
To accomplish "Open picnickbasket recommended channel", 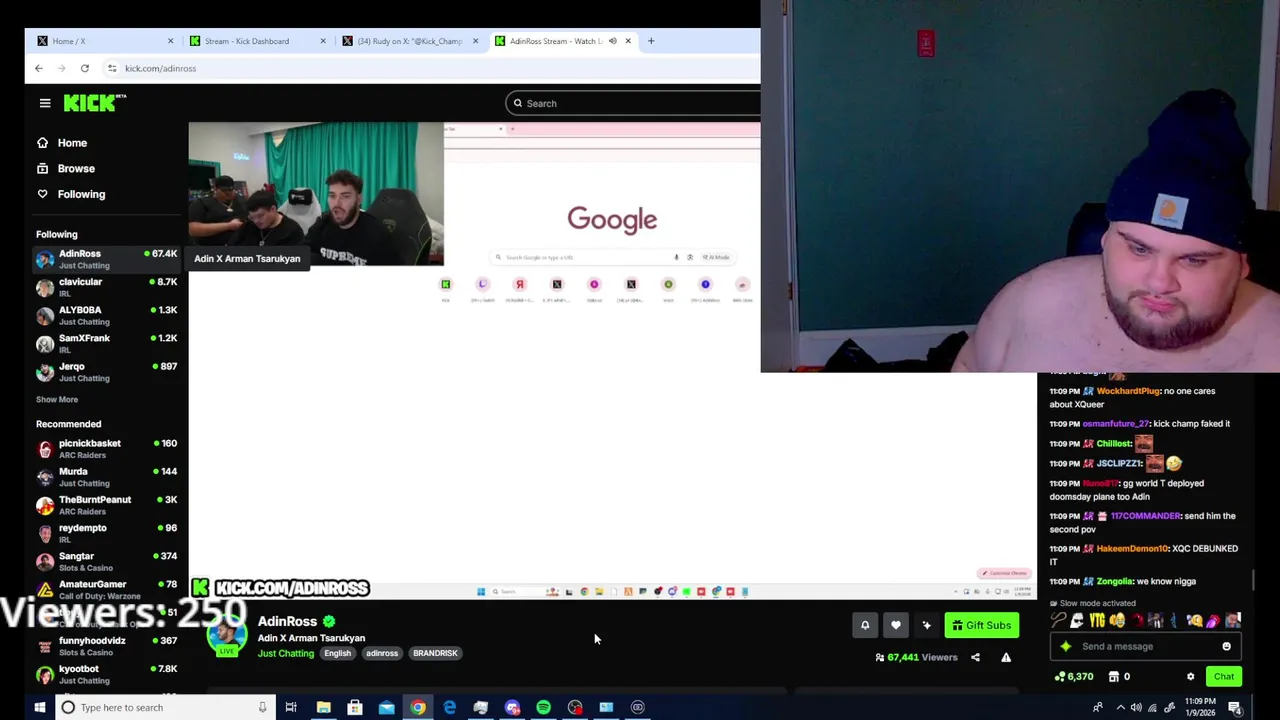I will pos(107,449).
